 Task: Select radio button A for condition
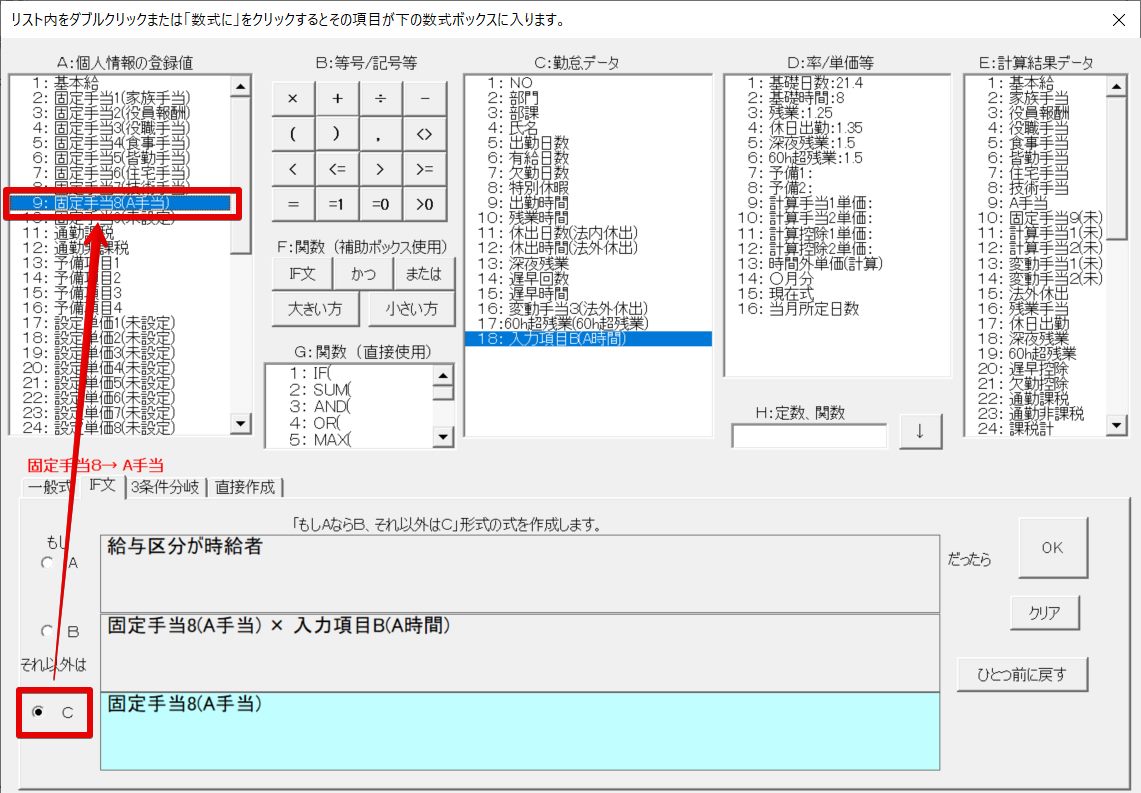point(47,563)
